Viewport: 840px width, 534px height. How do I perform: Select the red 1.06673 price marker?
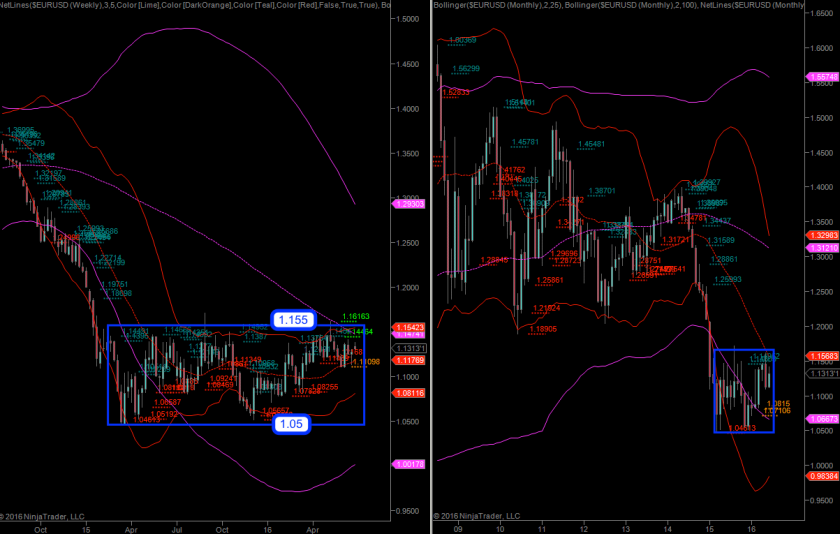[x=822, y=419]
